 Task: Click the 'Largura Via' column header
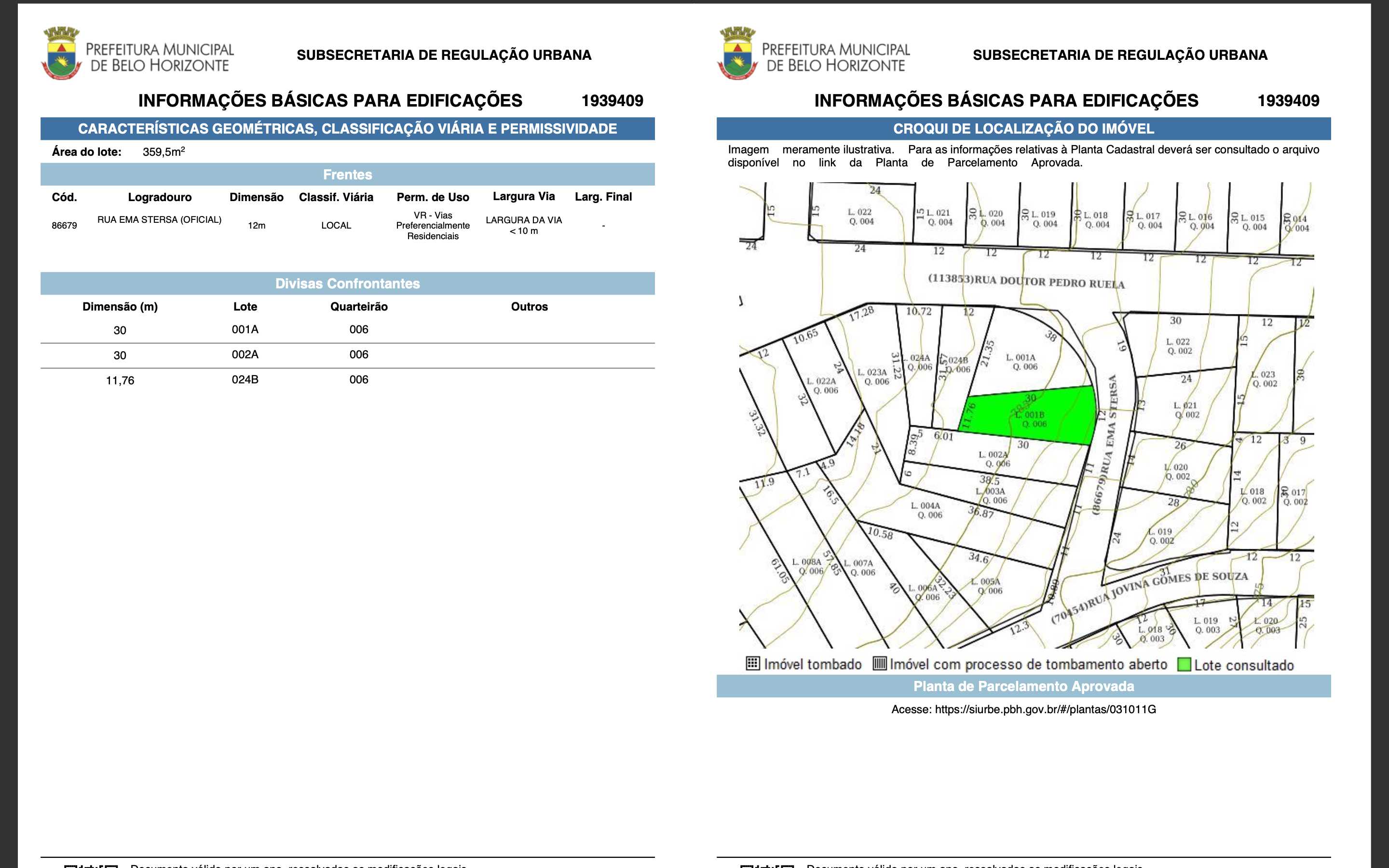pyautogui.click(x=524, y=196)
